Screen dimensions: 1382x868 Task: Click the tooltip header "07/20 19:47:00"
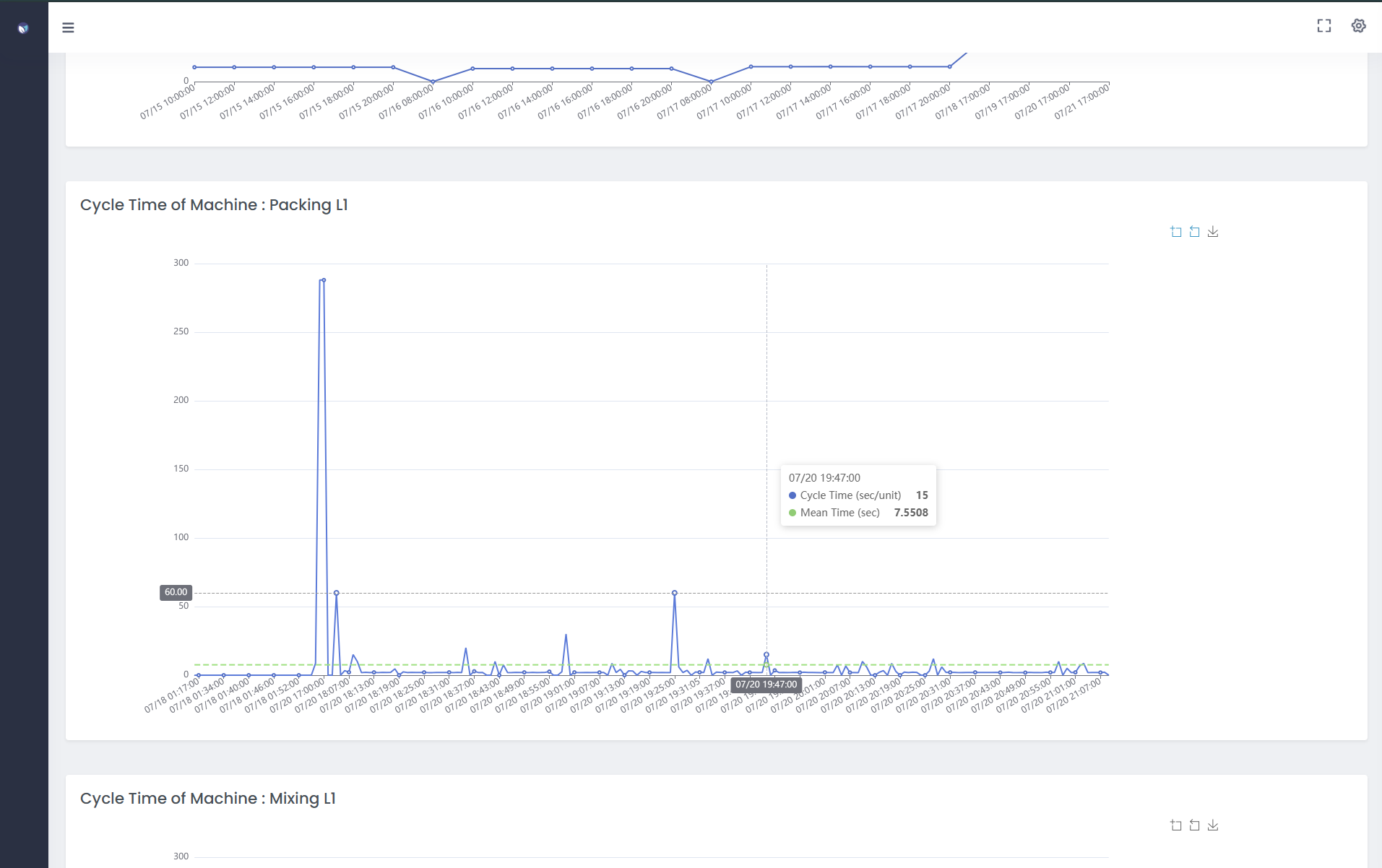(824, 478)
